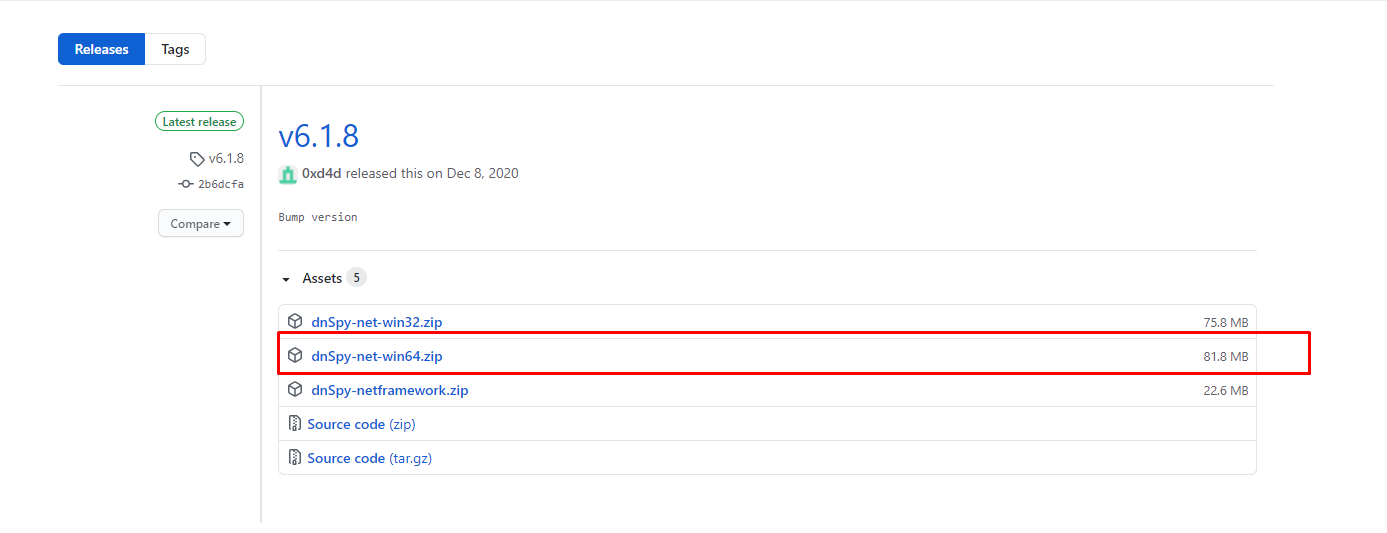Download dnSpy-net-win32.zip
The image size is (1387, 533).
pos(376,322)
